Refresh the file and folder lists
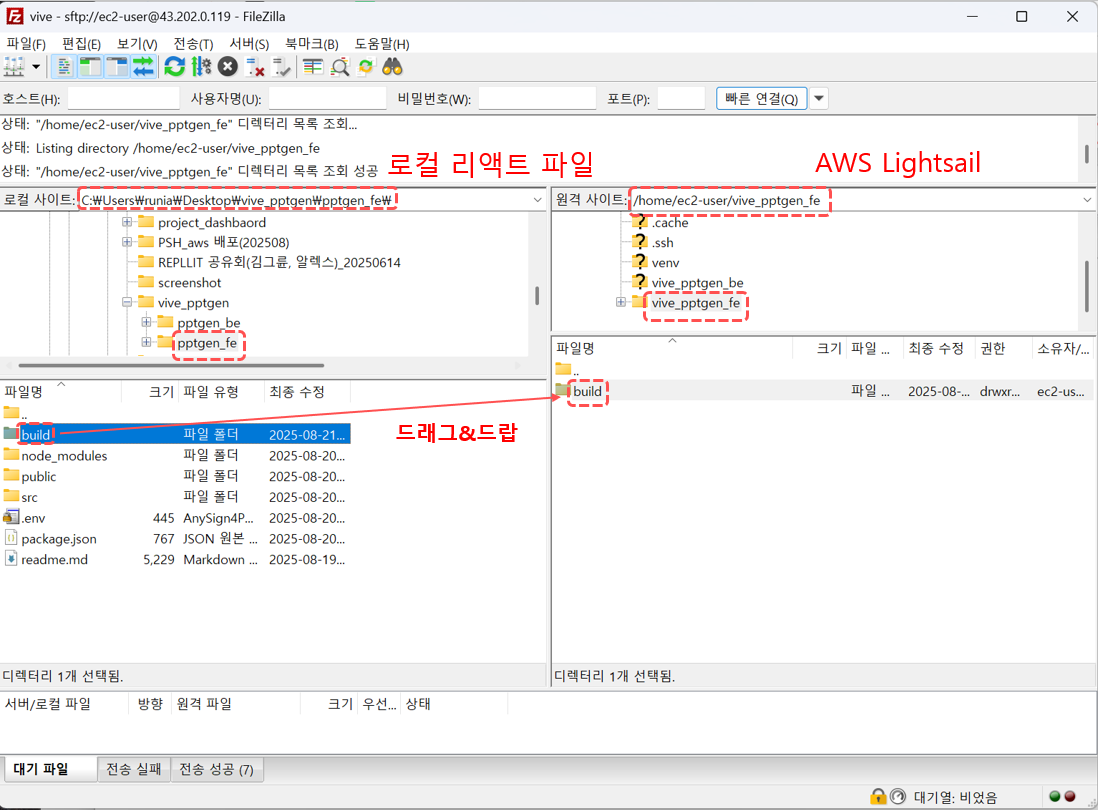The image size is (1098, 810). [x=174, y=67]
